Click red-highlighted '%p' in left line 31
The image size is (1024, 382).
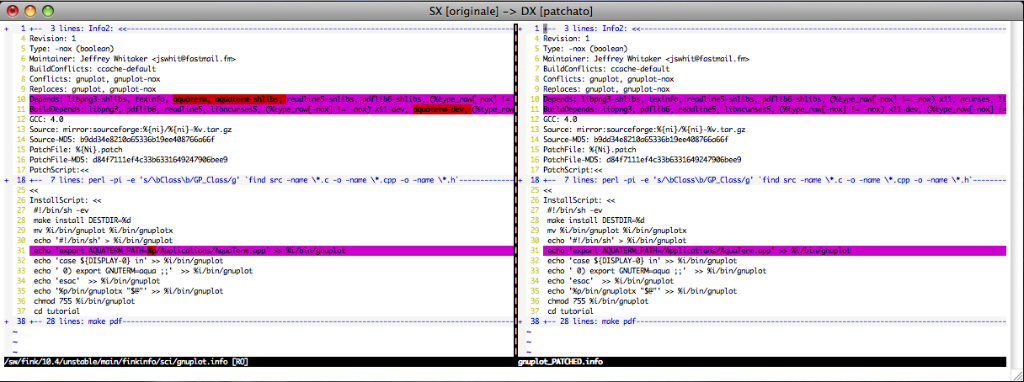click(x=151, y=250)
